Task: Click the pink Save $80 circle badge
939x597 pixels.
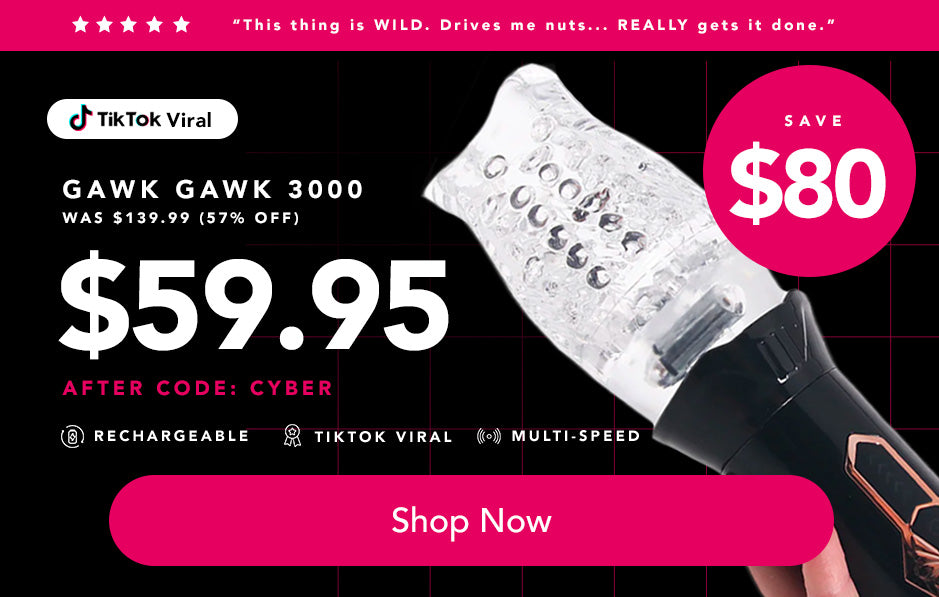Action: (809, 171)
